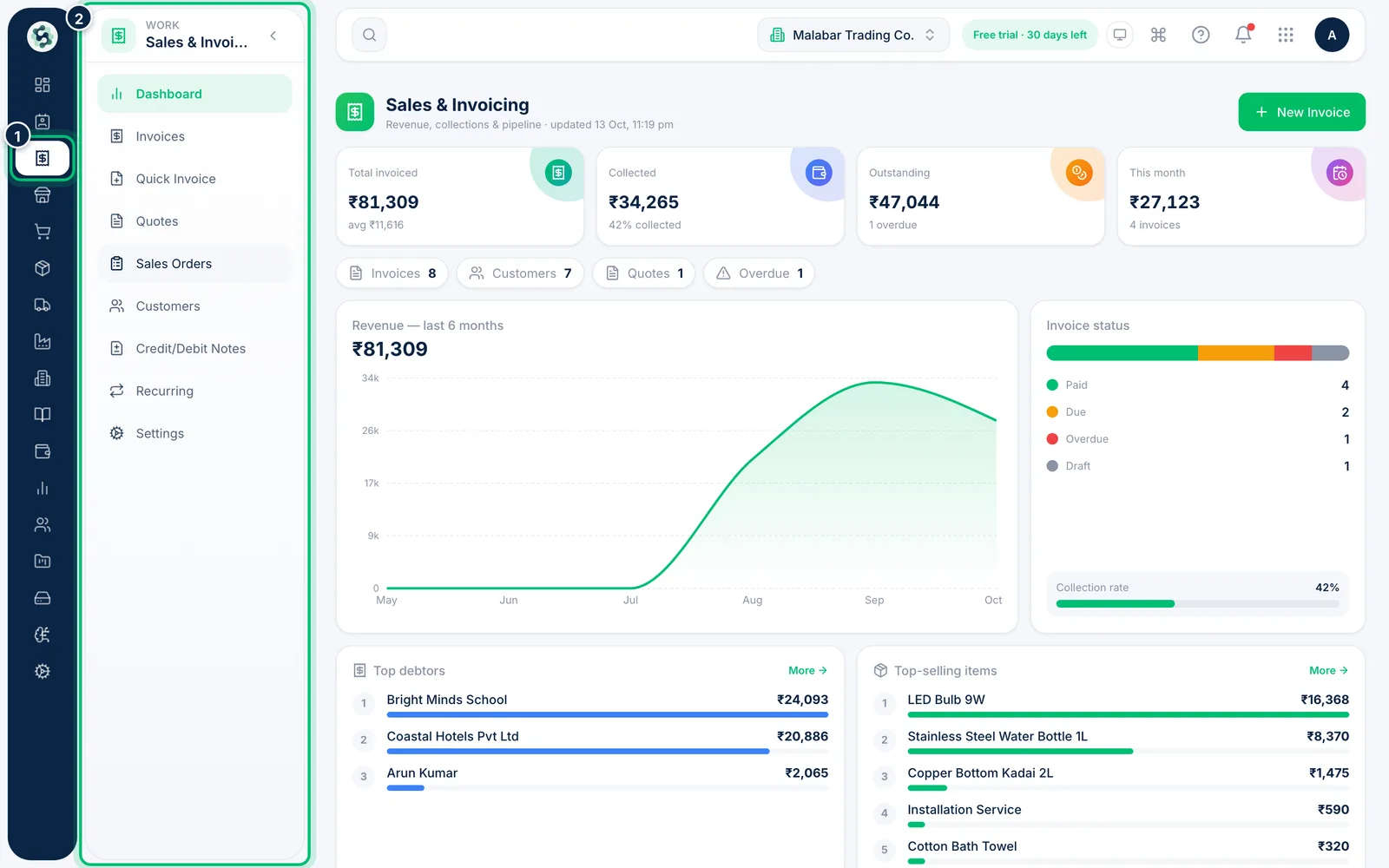The image size is (1389, 868).
Task: Click the hard drive icon in left rail
Action: click(x=42, y=598)
